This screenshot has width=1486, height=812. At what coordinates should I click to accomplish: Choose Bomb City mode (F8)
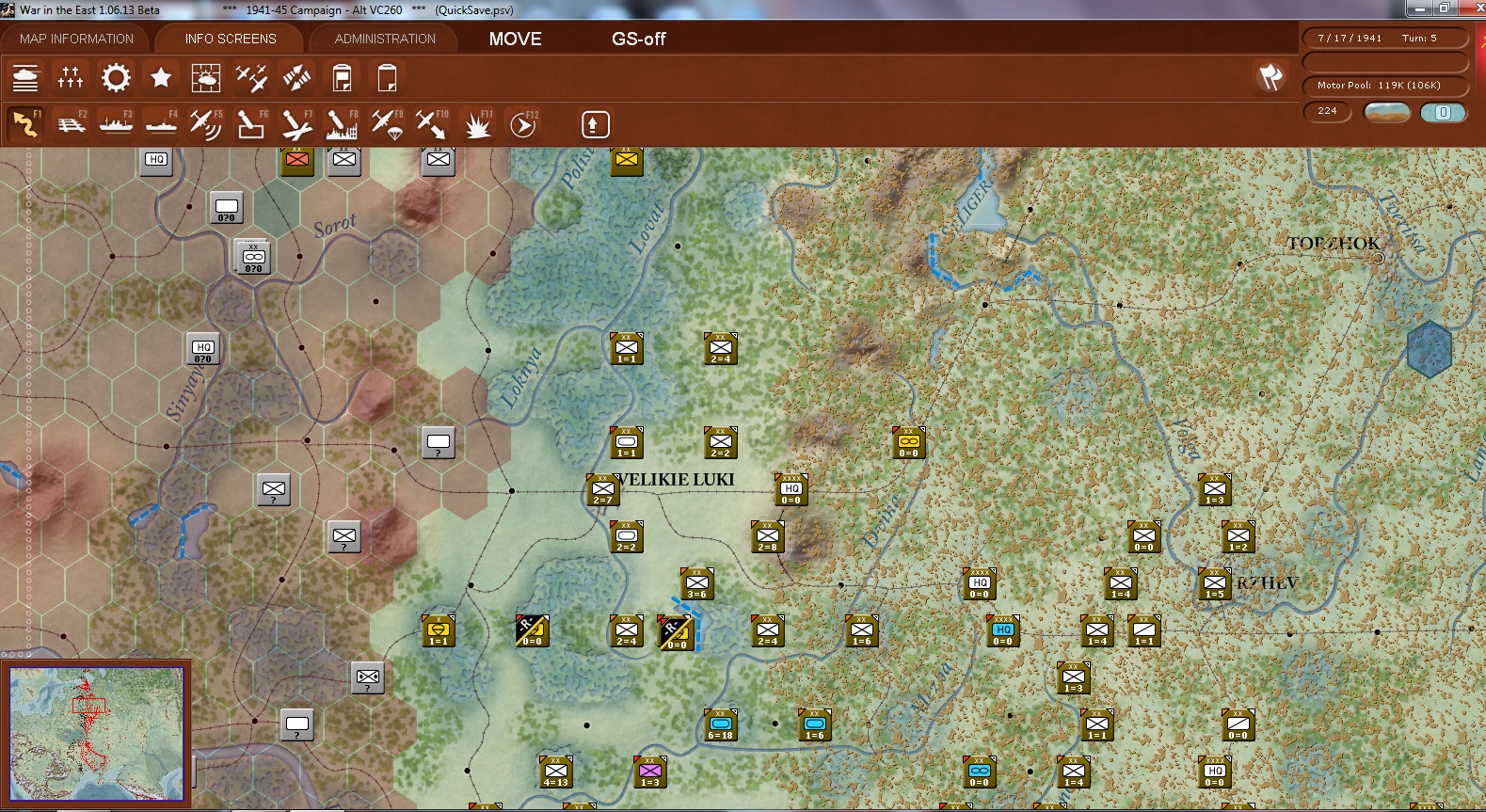click(342, 124)
